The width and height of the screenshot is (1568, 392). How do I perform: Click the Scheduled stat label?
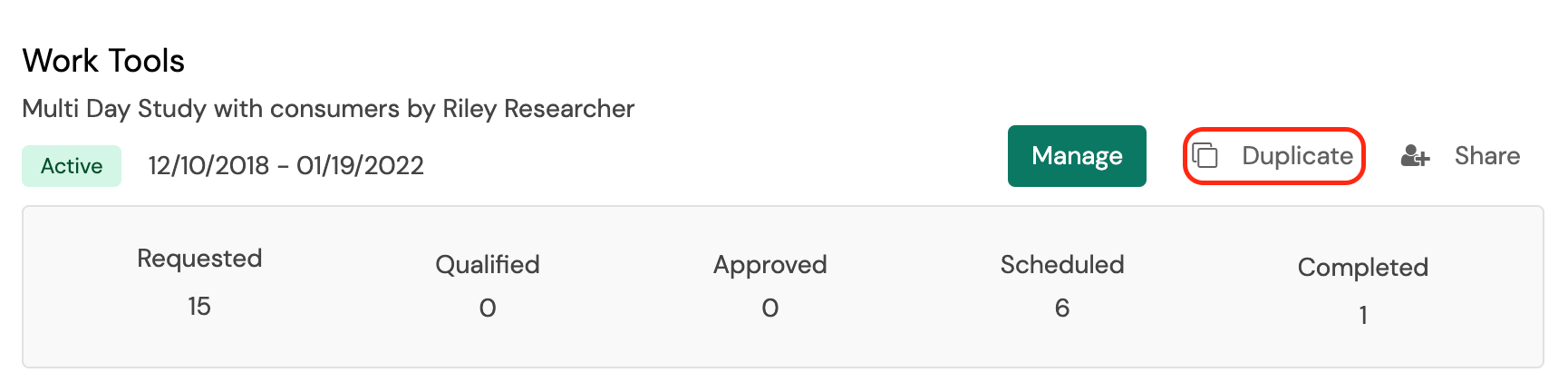[1062, 265]
